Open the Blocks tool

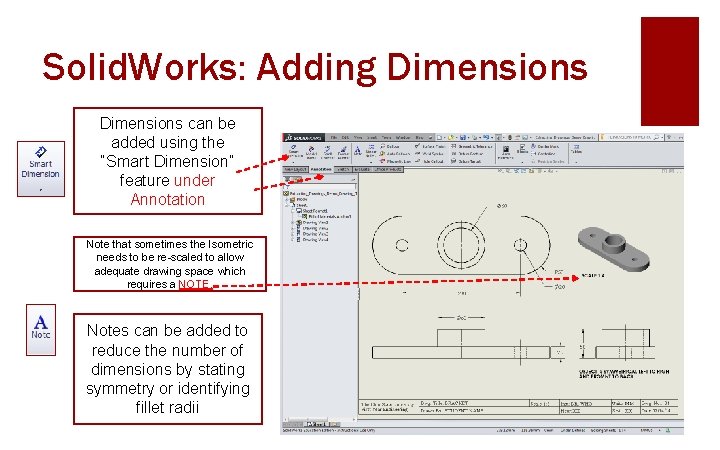tap(523, 149)
